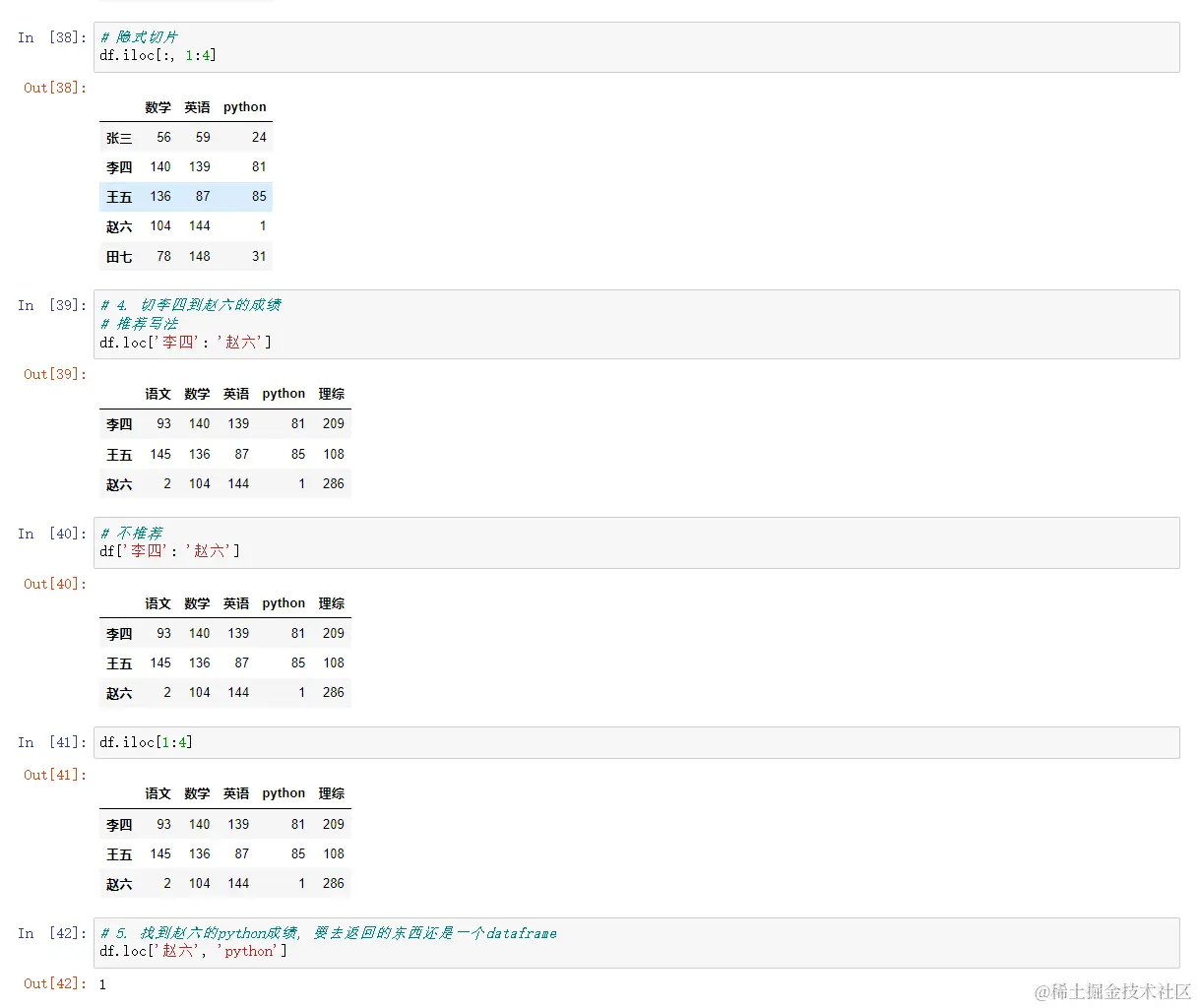The width and height of the screenshot is (1198, 1008).
Task: Click value 78 in the 田七 row
Action: click(163, 256)
